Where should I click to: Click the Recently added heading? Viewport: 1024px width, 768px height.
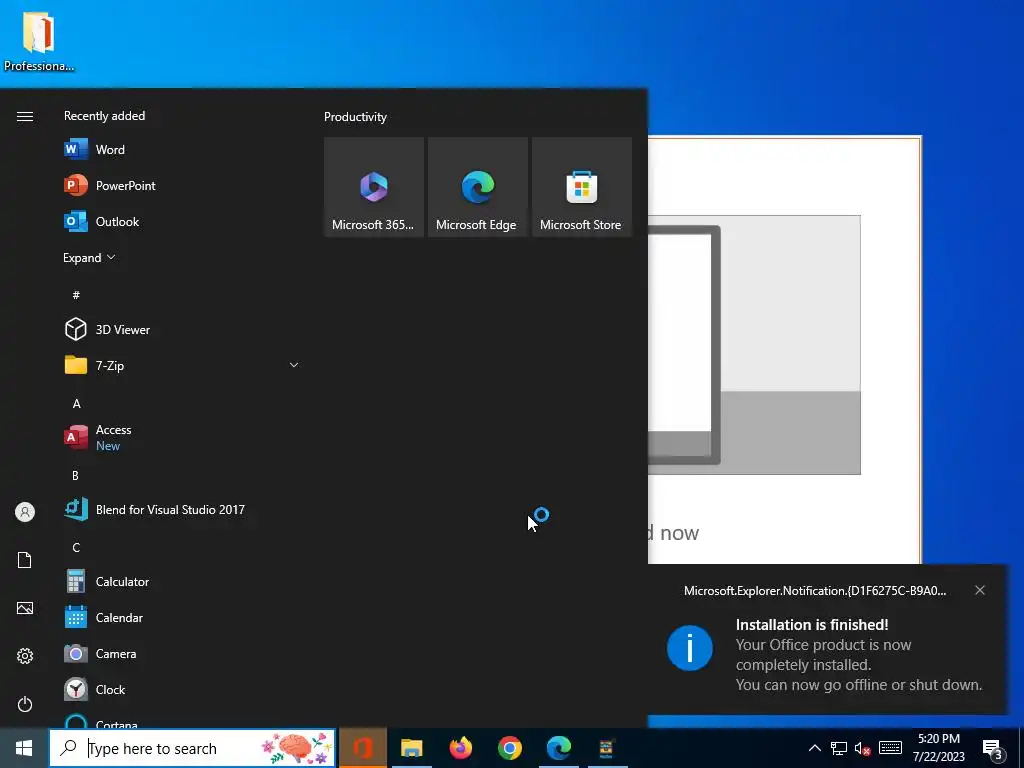(104, 116)
